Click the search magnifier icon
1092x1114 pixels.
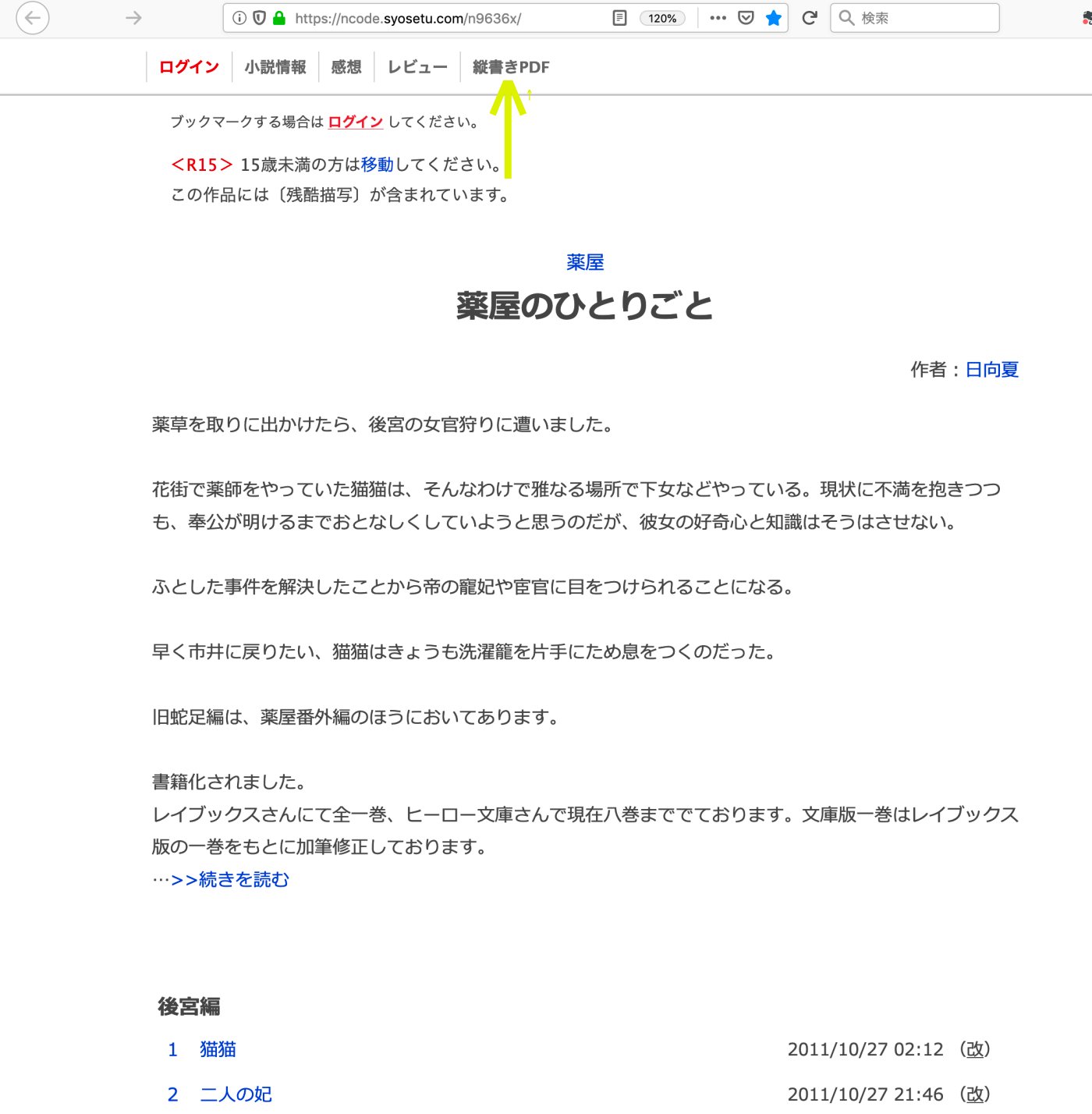pos(846,18)
